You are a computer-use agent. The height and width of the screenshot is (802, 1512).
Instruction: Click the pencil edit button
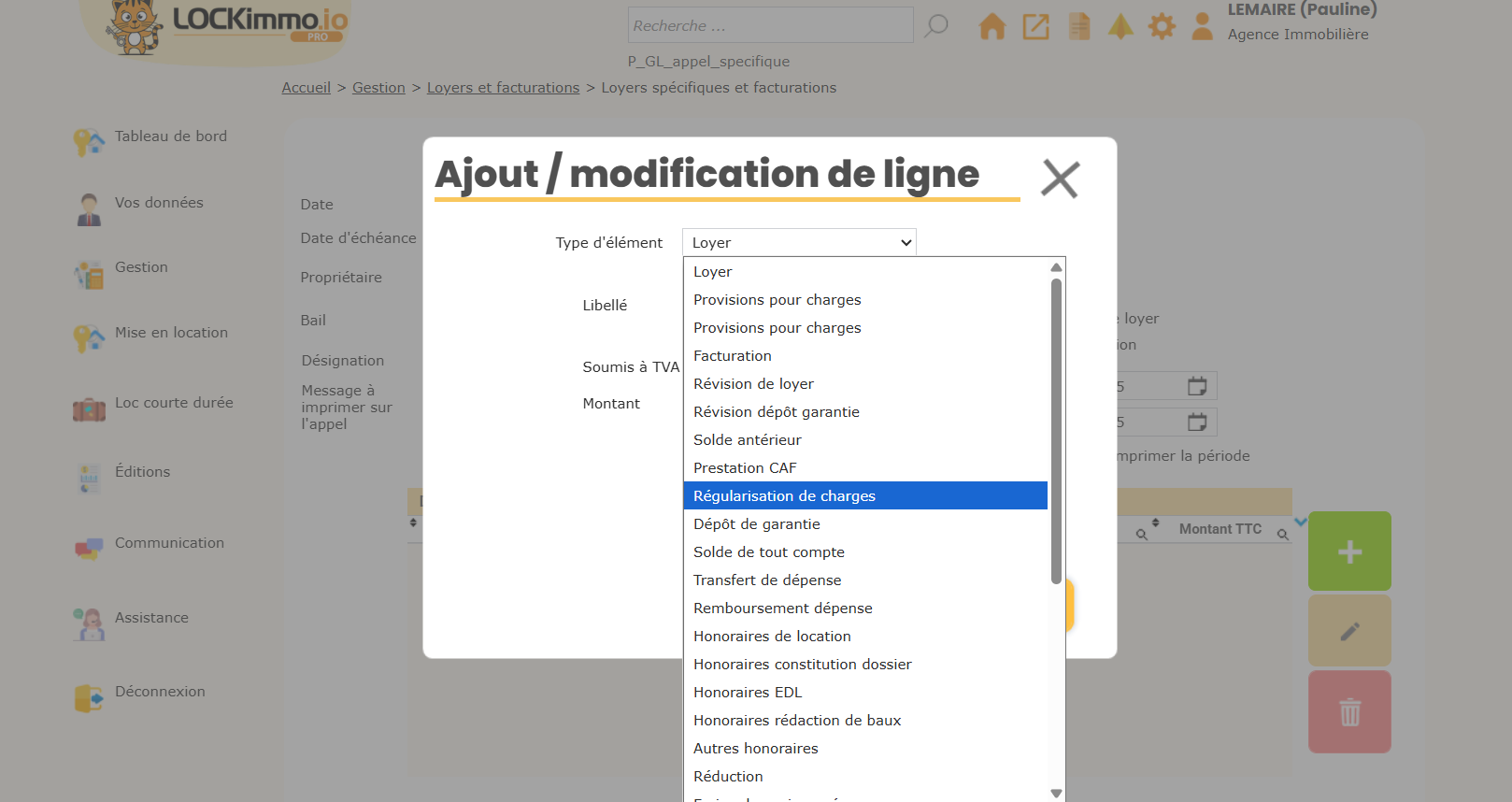(x=1349, y=632)
